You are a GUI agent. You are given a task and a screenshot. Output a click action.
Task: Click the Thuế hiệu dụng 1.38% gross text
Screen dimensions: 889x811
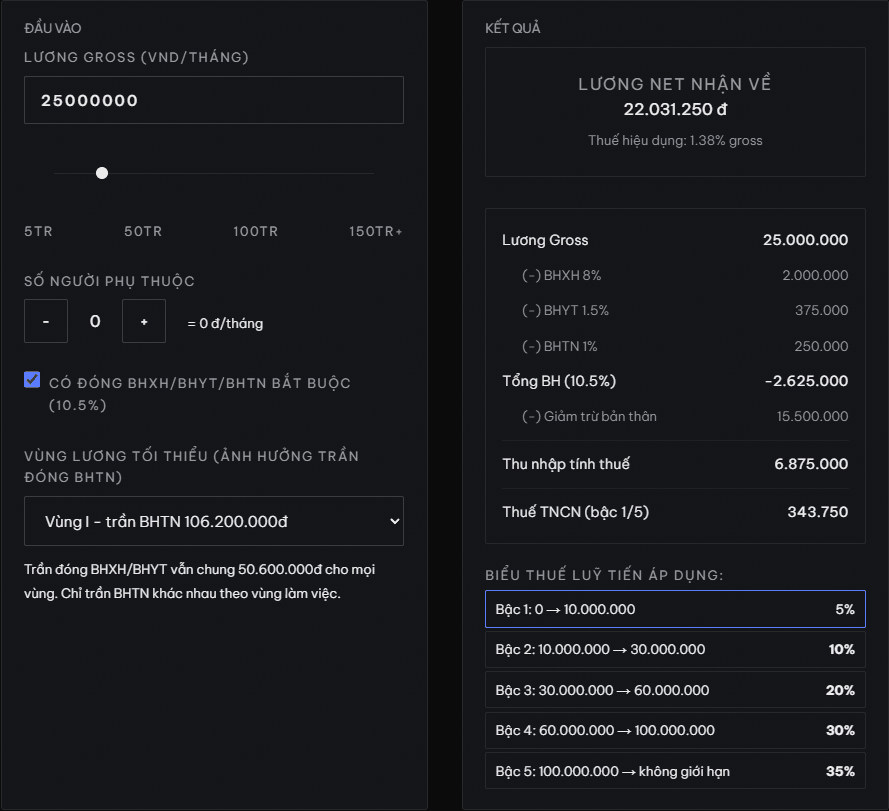pyautogui.click(x=675, y=141)
